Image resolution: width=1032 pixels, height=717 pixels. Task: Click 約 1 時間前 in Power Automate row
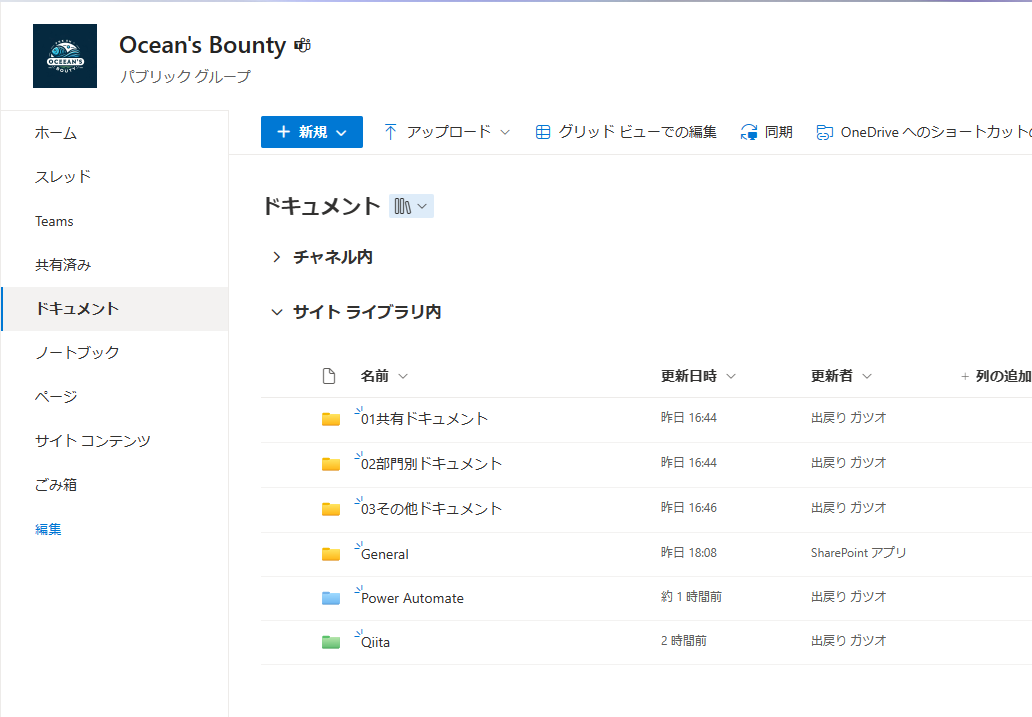pos(691,597)
